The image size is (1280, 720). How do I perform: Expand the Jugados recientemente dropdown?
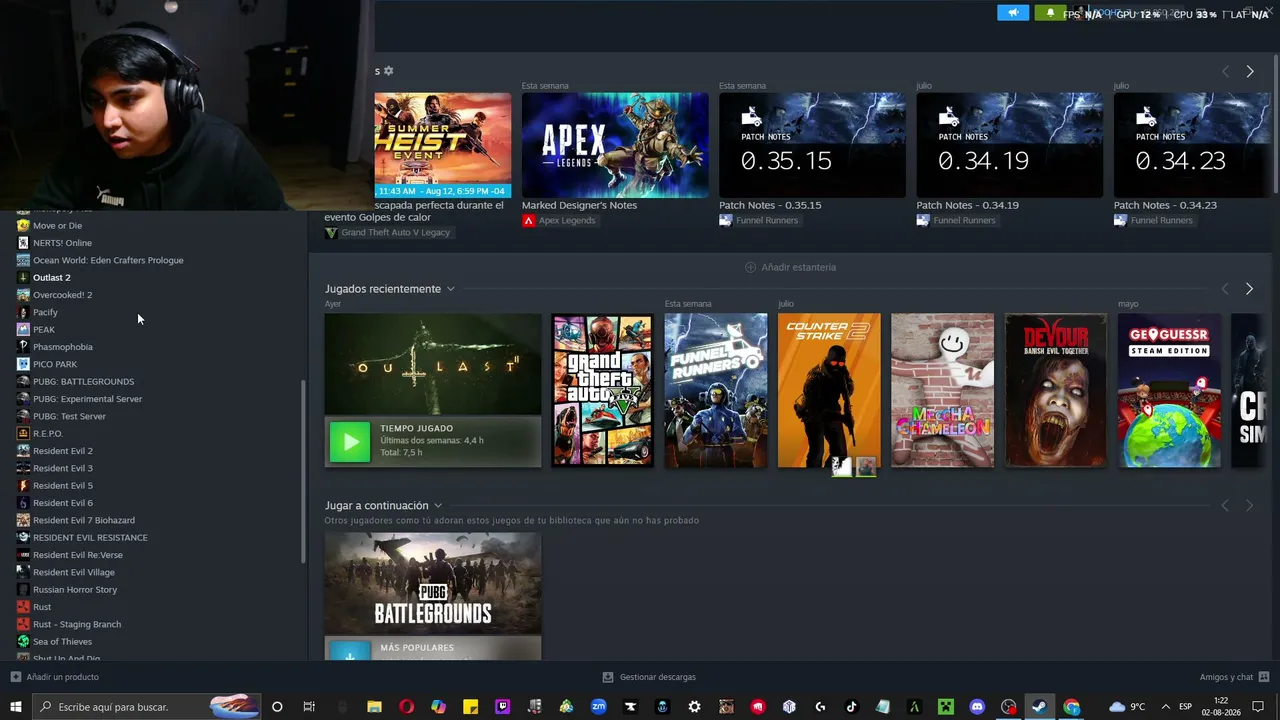point(450,289)
